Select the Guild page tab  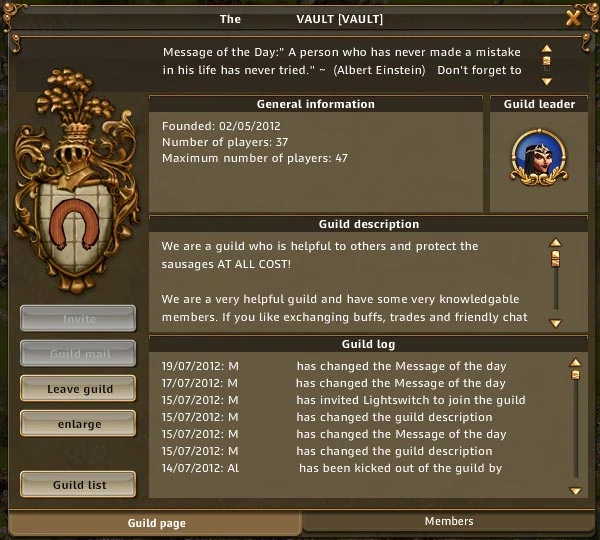tap(156, 523)
